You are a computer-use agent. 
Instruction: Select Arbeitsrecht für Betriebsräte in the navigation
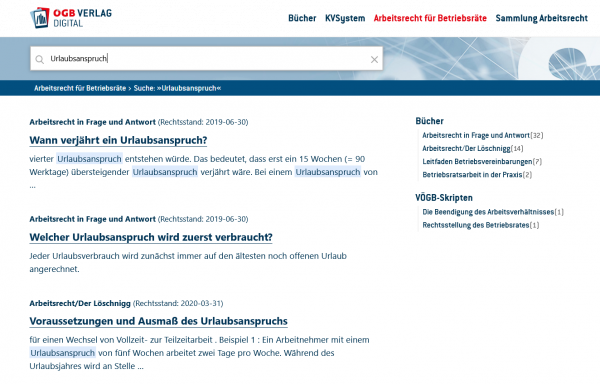[430, 18]
